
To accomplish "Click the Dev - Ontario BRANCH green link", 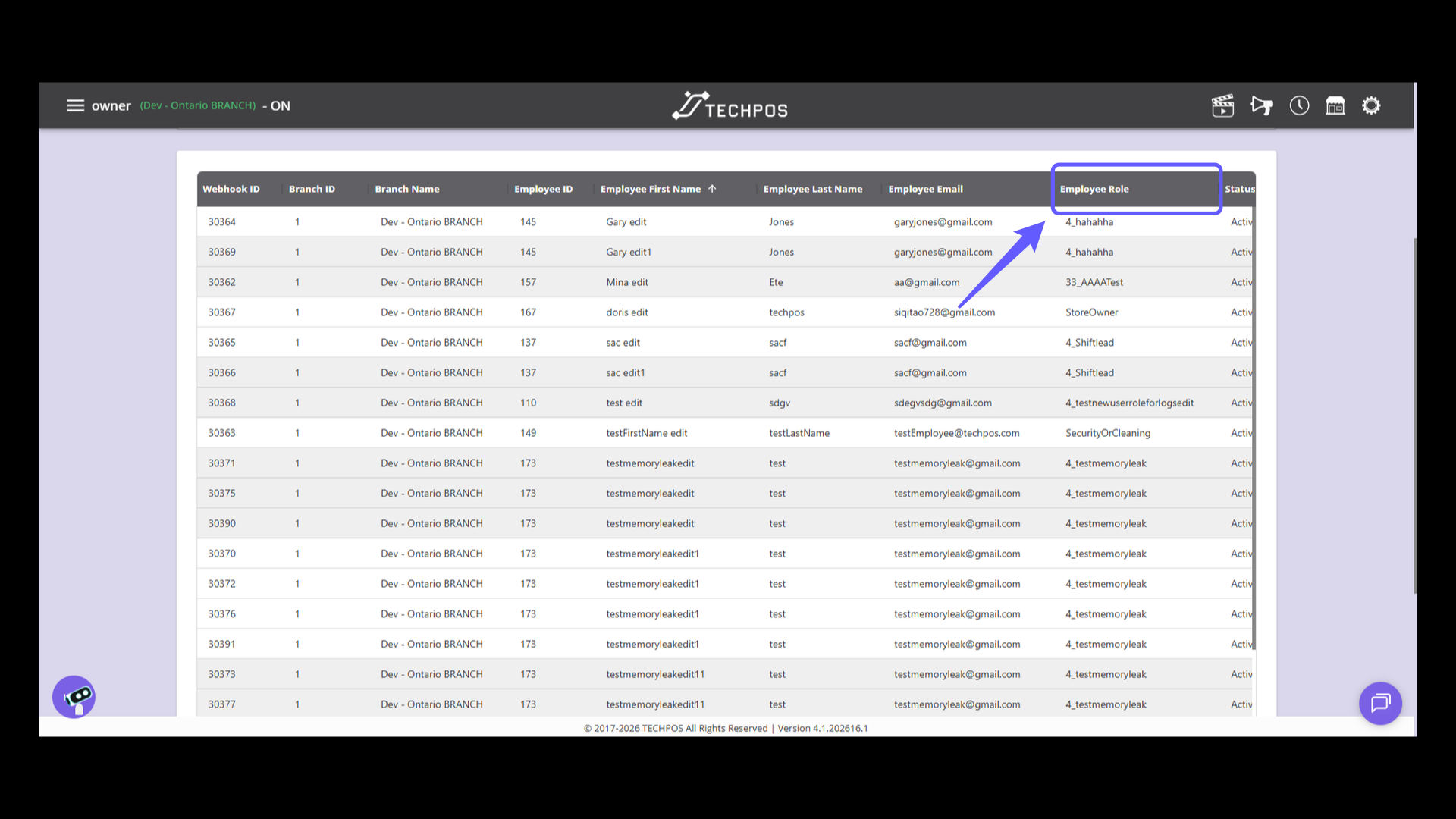I will point(197,105).
